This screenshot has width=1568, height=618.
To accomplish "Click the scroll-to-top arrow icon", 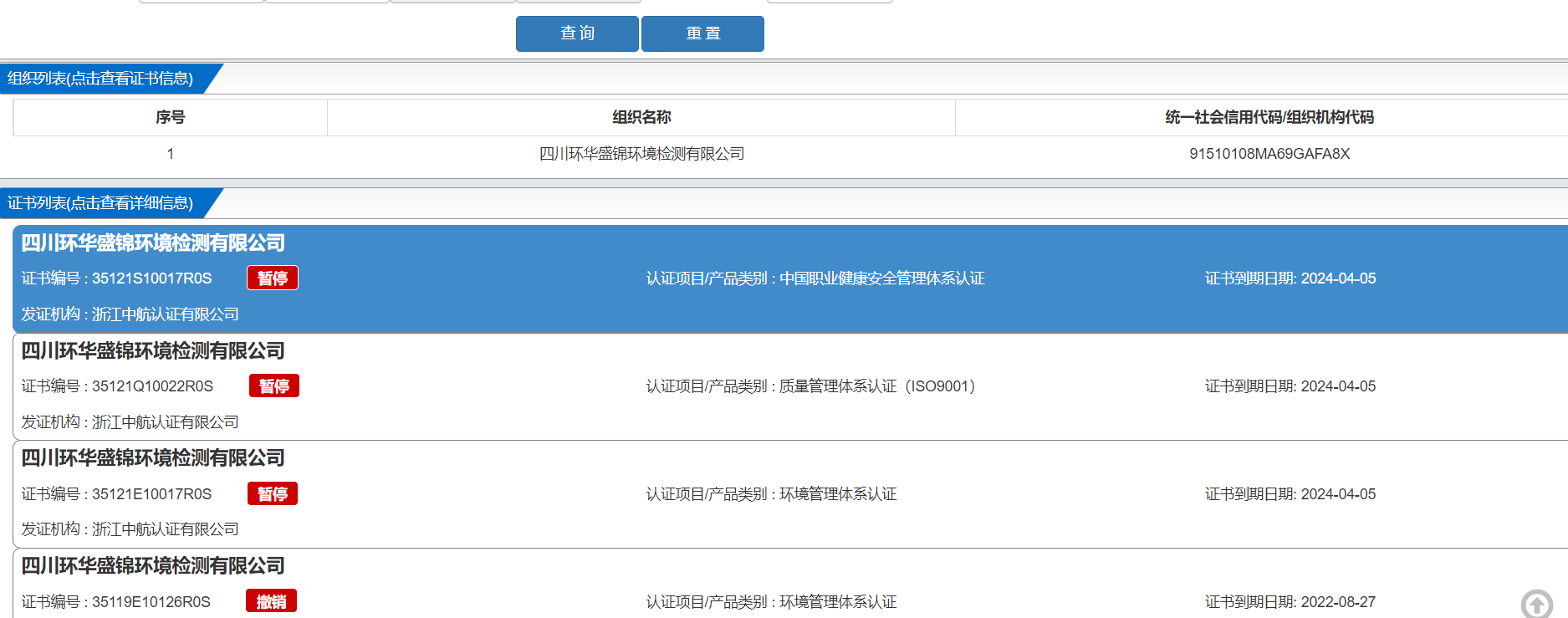I will [x=1536, y=604].
